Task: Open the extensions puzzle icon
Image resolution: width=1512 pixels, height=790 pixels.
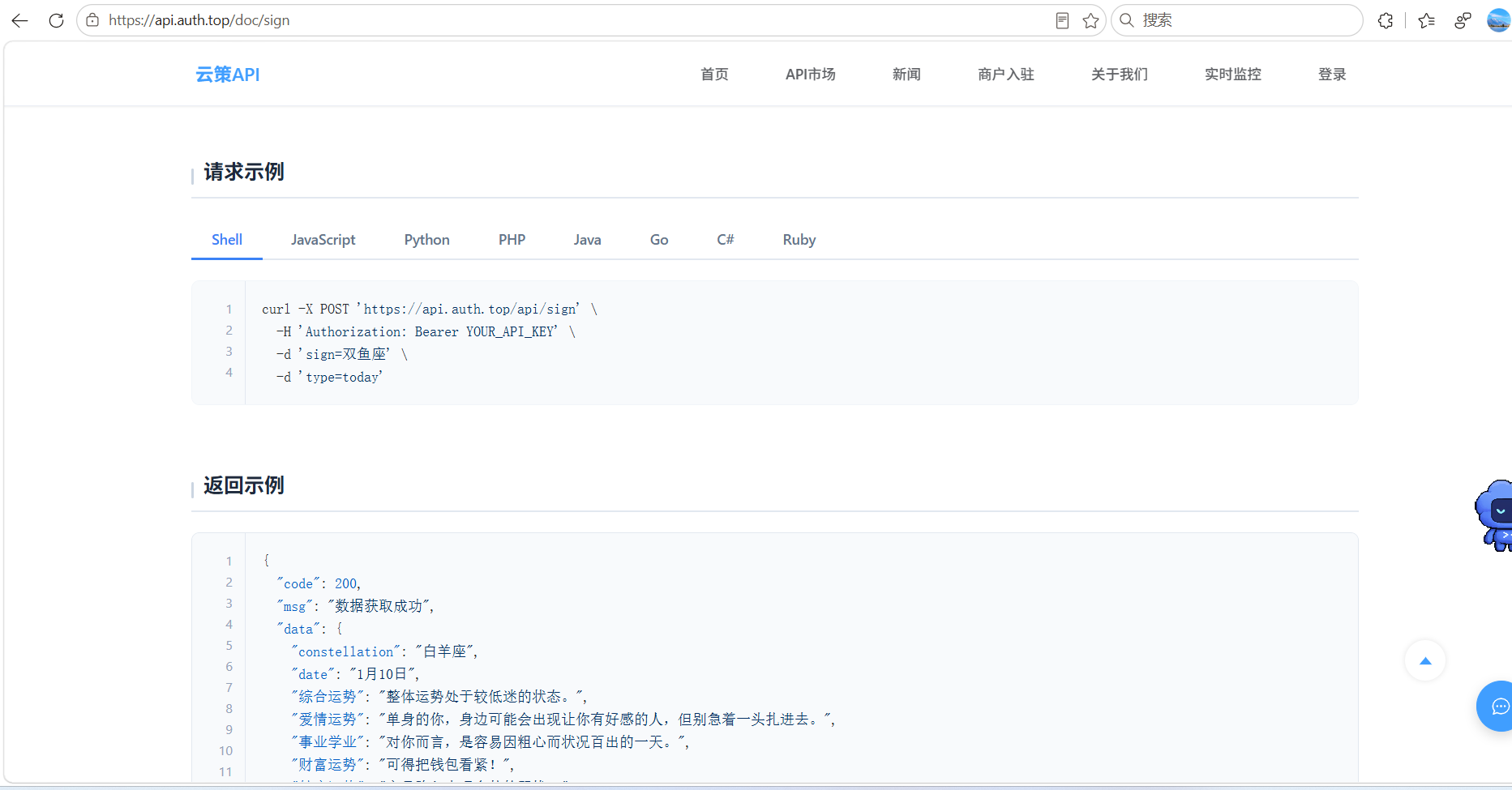Action: [x=1386, y=21]
